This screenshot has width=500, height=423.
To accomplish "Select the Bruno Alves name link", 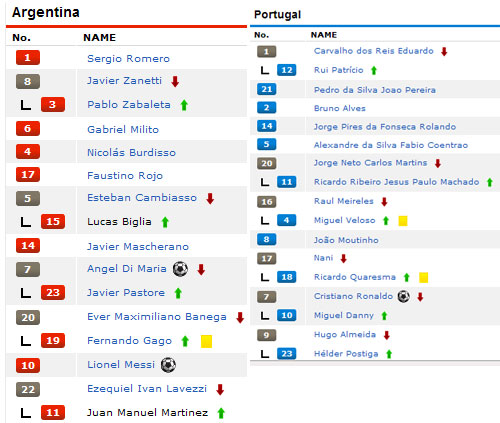I will [x=340, y=108].
